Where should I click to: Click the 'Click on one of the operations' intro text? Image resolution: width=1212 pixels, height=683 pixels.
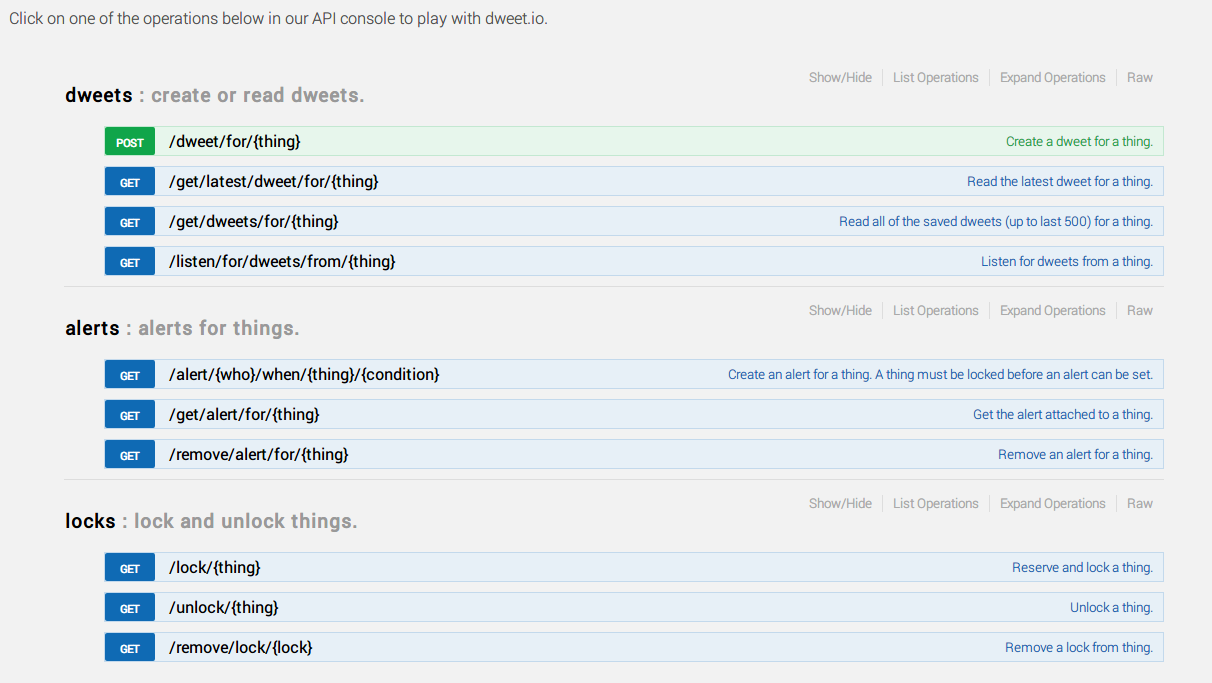pos(278,19)
